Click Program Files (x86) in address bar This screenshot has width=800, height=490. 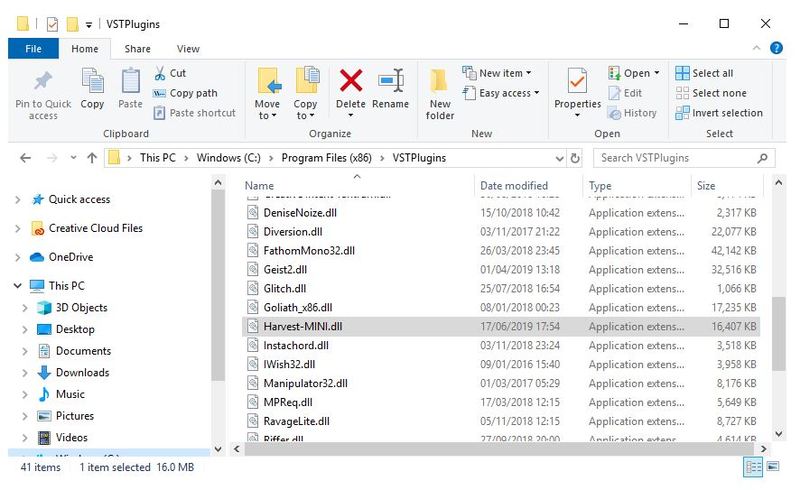pos(327,158)
